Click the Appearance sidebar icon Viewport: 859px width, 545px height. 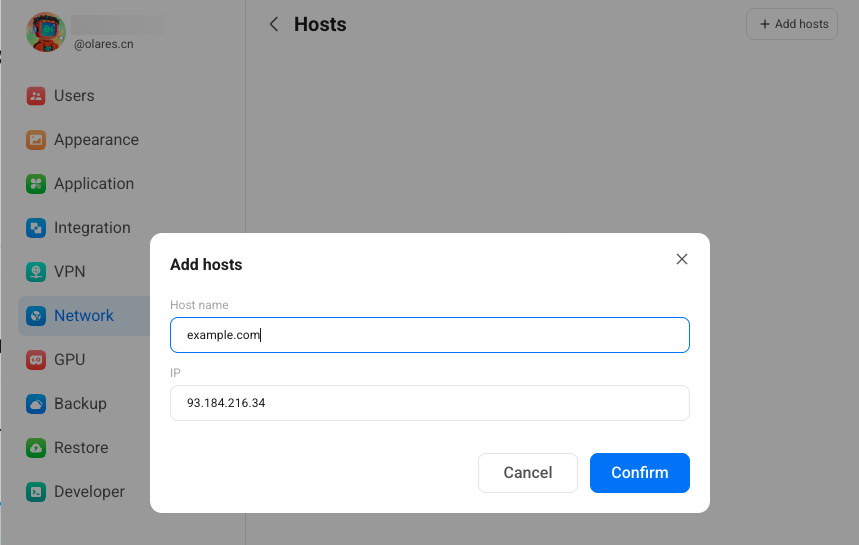tap(36, 140)
